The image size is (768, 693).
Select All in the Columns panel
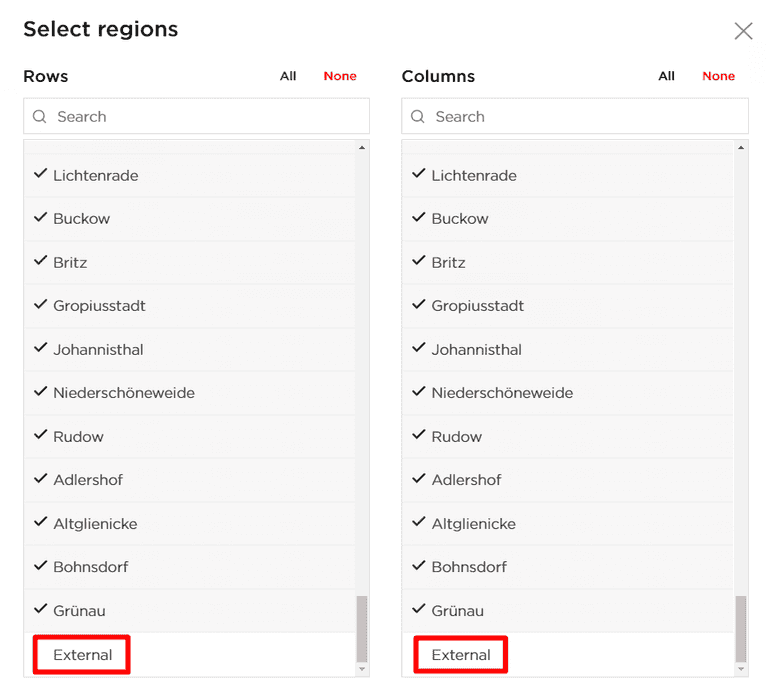click(x=666, y=76)
